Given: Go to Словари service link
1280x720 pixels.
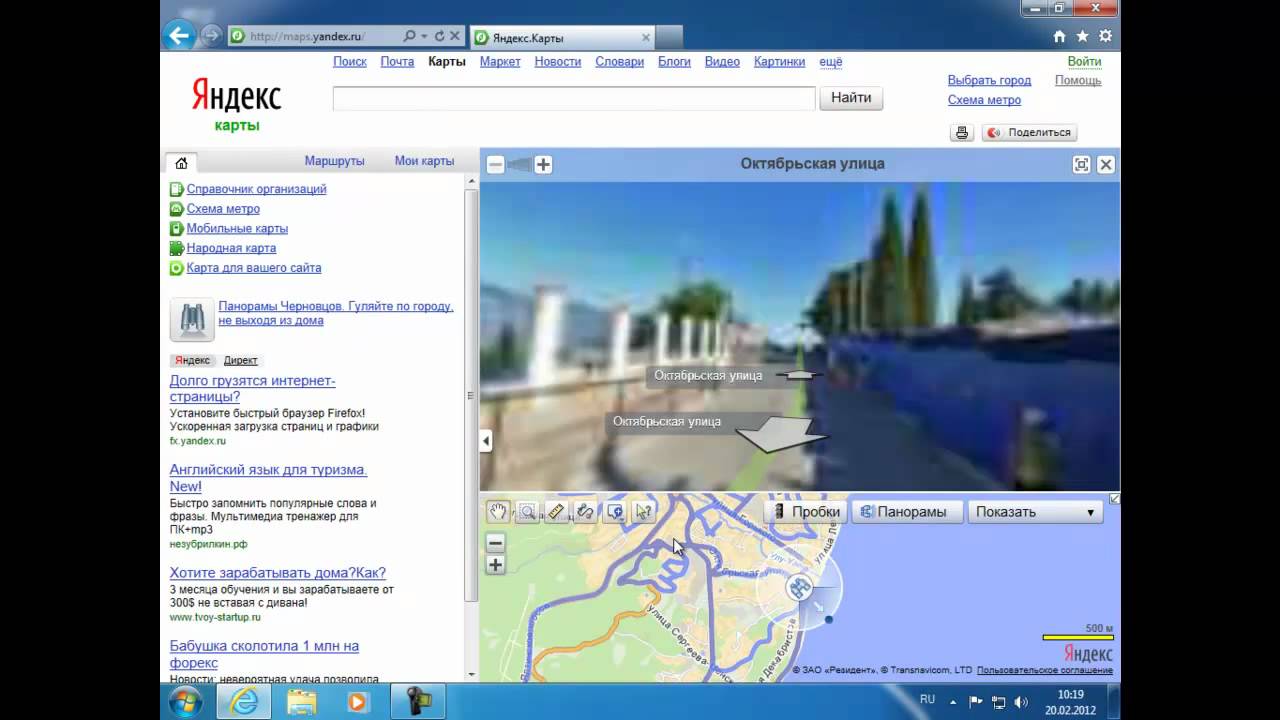Looking at the screenshot, I should click(x=619, y=62).
